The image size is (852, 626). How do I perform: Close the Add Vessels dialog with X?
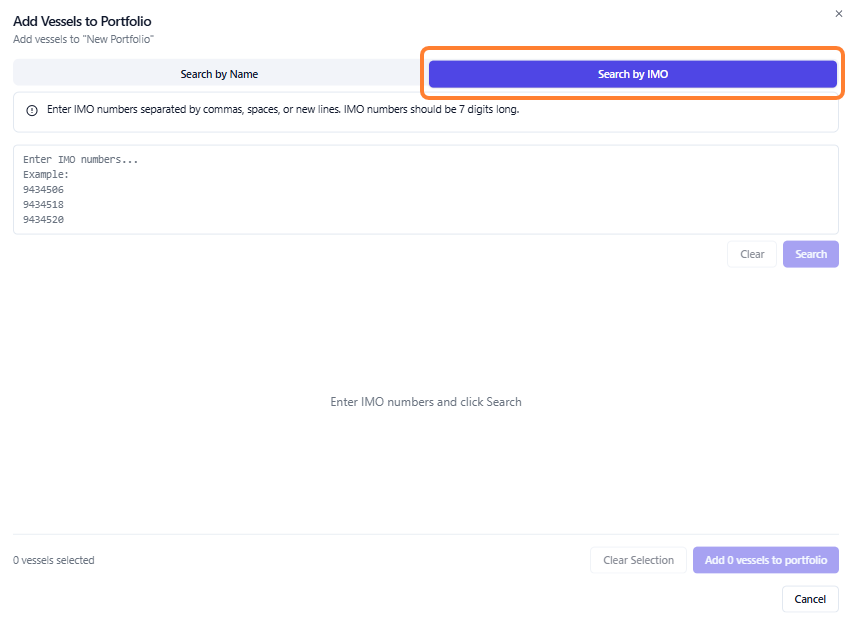pos(838,14)
